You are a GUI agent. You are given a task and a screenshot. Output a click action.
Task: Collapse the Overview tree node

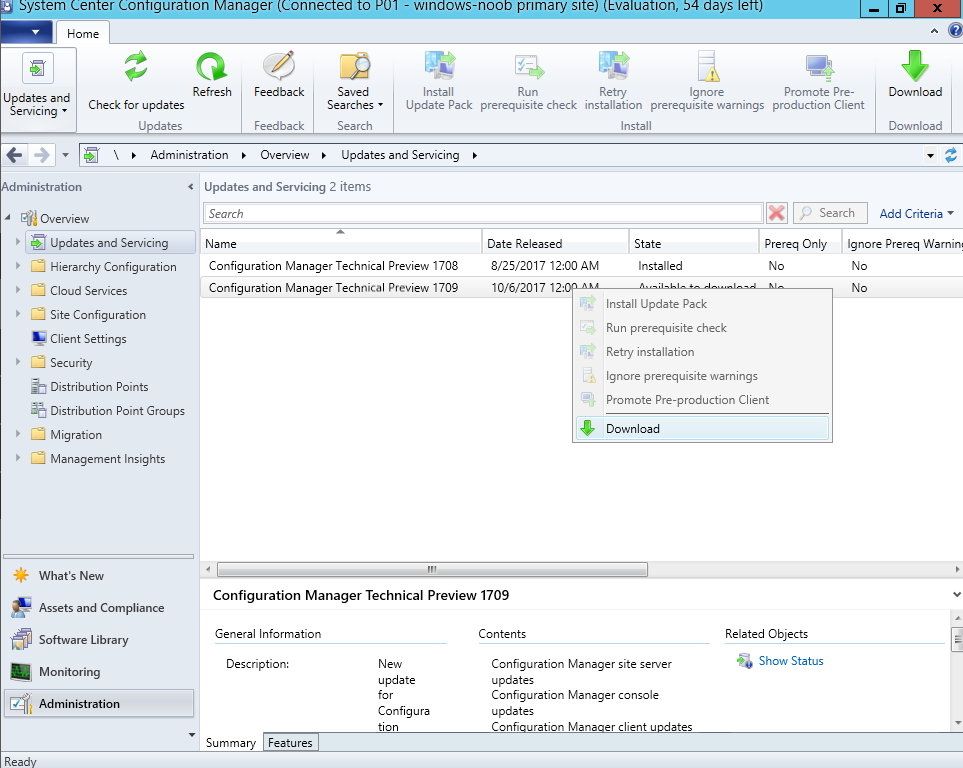point(8,217)
